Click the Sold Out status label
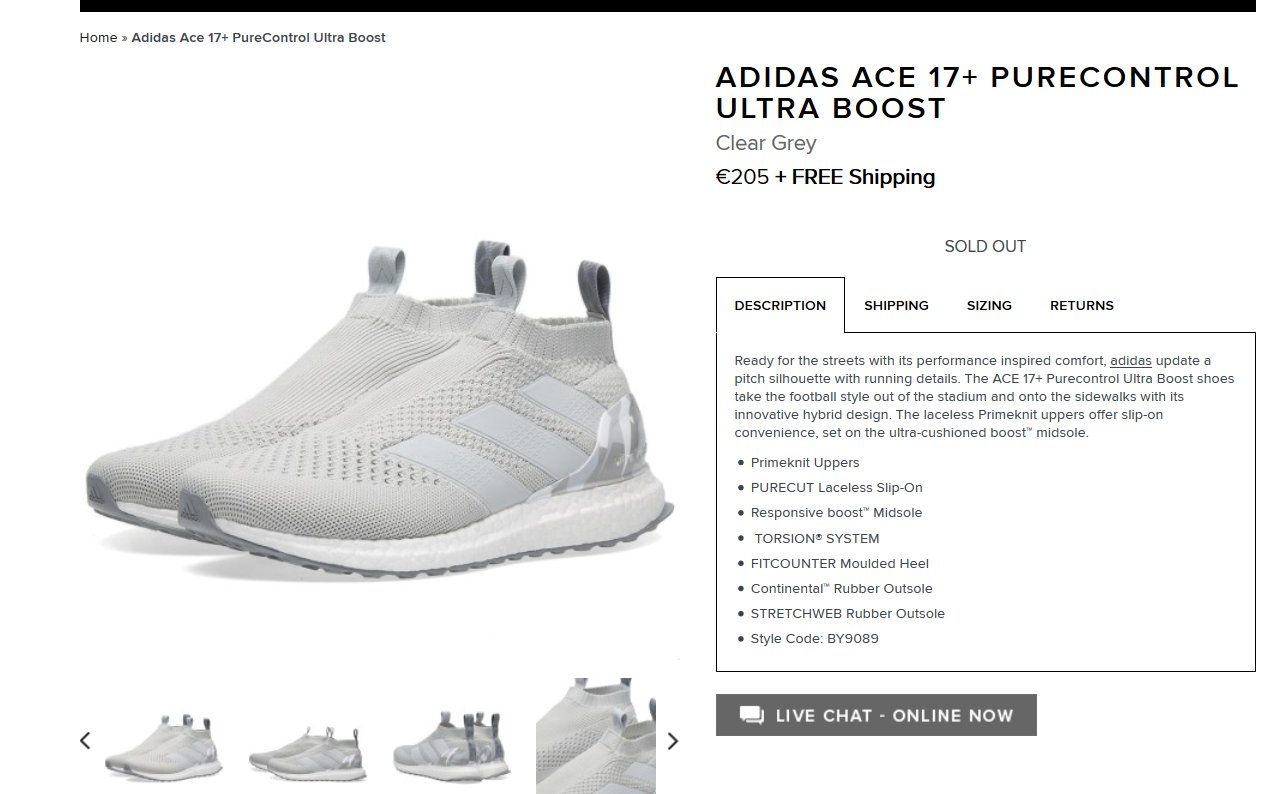1278x794 pixels. point(985,246)
